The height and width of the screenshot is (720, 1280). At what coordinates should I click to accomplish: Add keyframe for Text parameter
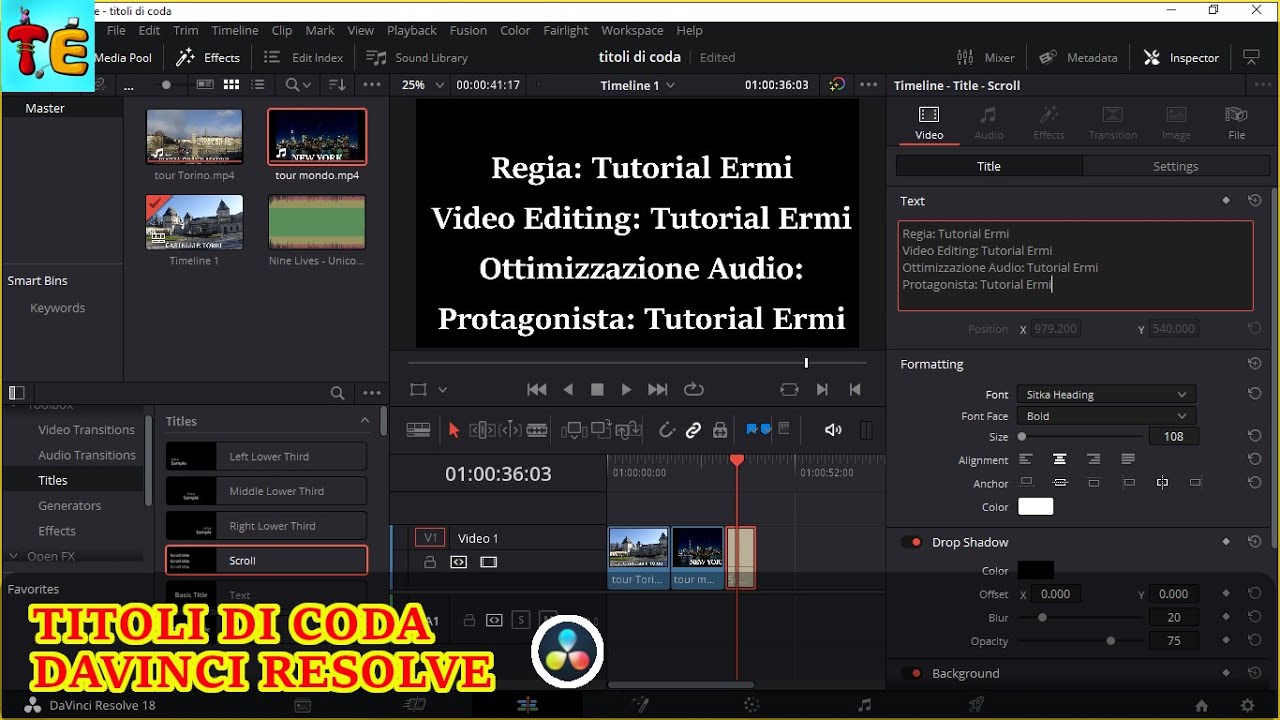click(x=1226, y=201)
